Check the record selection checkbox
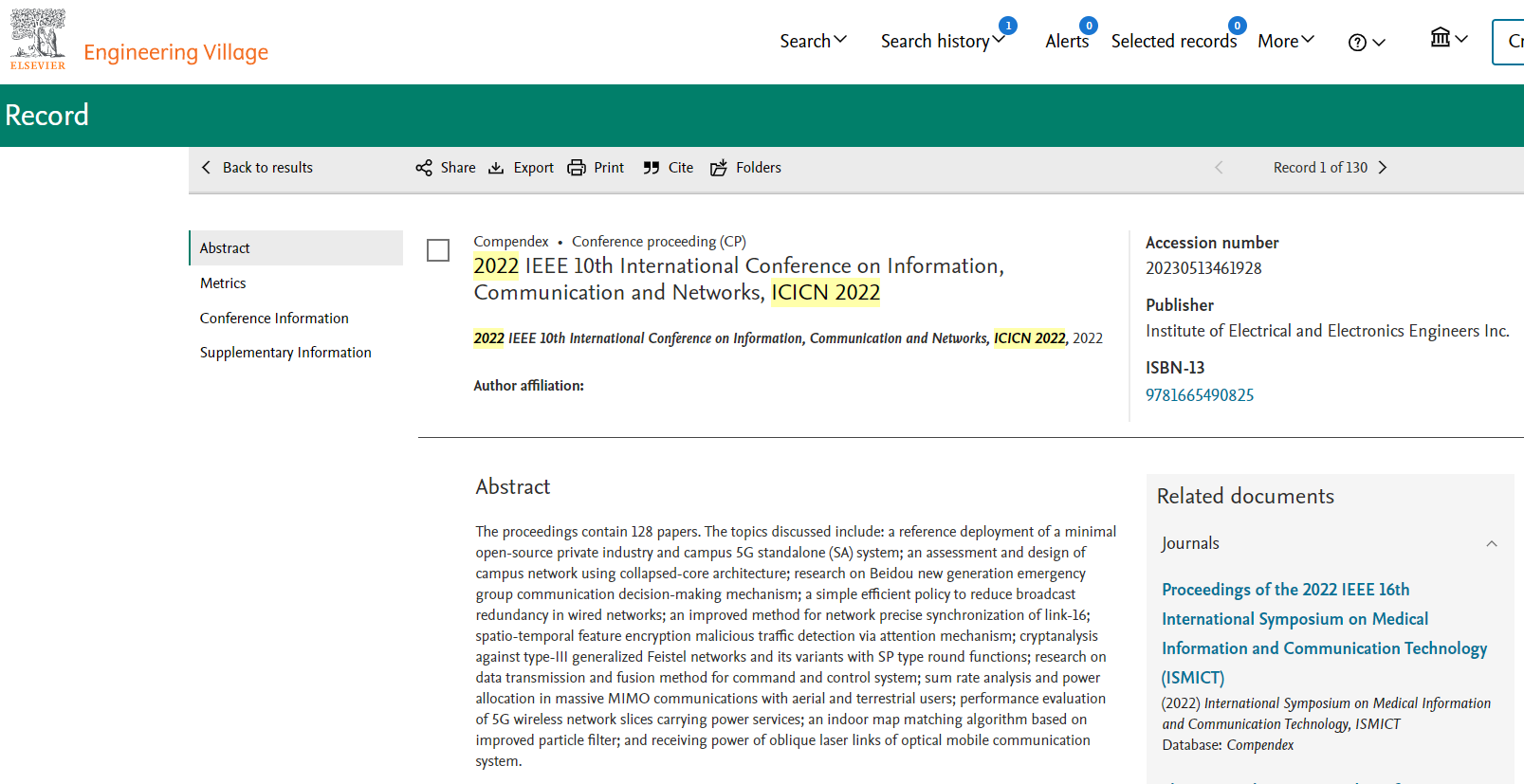This screenshot has height=784, width=1524. [x=438, y=250]
